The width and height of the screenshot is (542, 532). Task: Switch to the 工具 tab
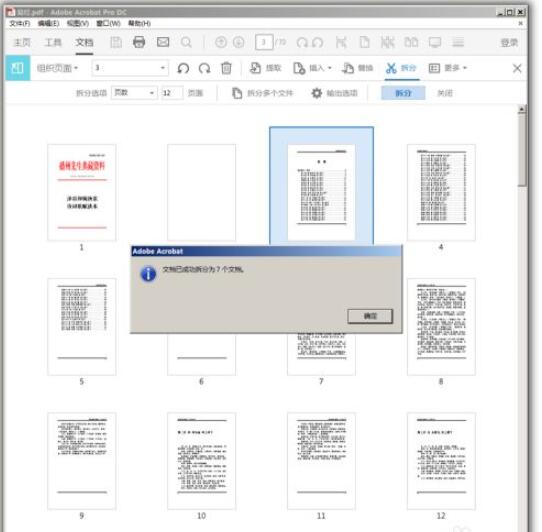point(53,43)
